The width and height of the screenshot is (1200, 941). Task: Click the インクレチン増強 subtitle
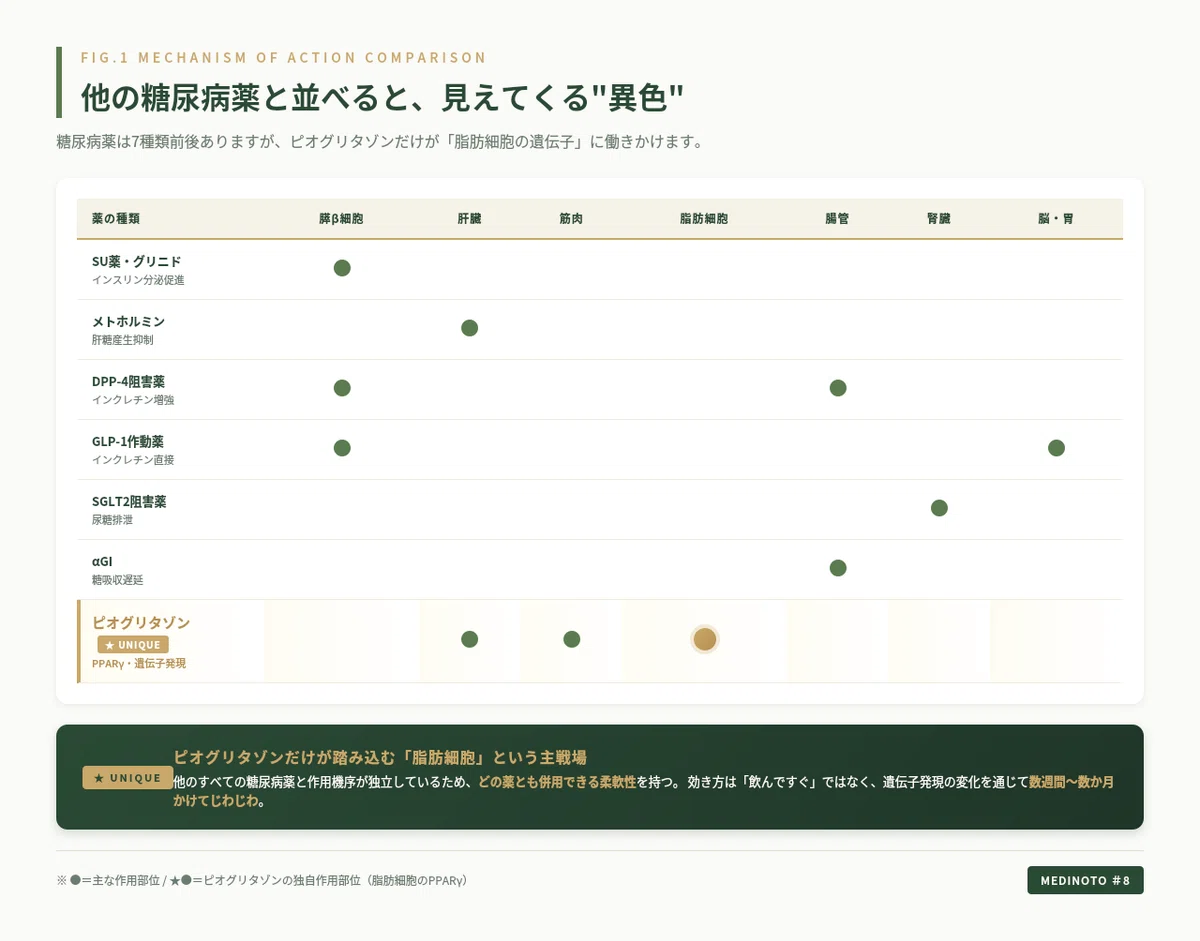coord(133,400)
